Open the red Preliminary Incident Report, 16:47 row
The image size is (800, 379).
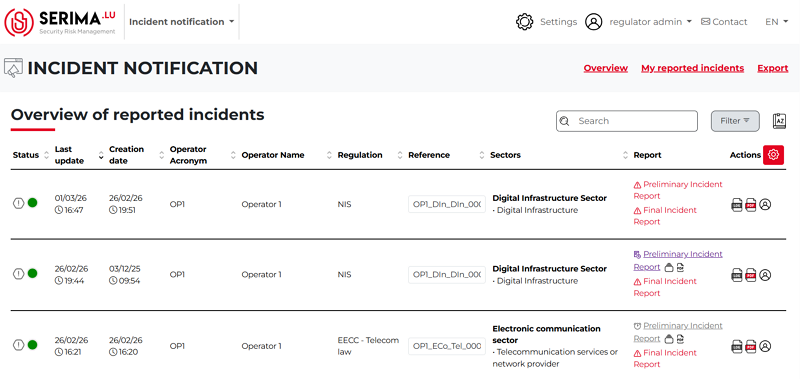pos(678,190)
